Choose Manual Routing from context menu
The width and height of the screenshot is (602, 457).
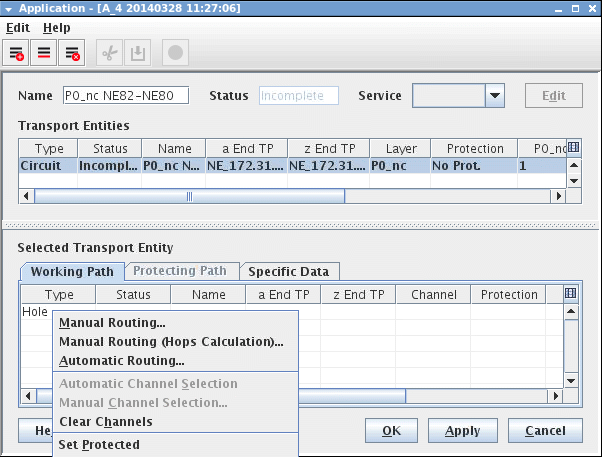(x=112, y=322)
